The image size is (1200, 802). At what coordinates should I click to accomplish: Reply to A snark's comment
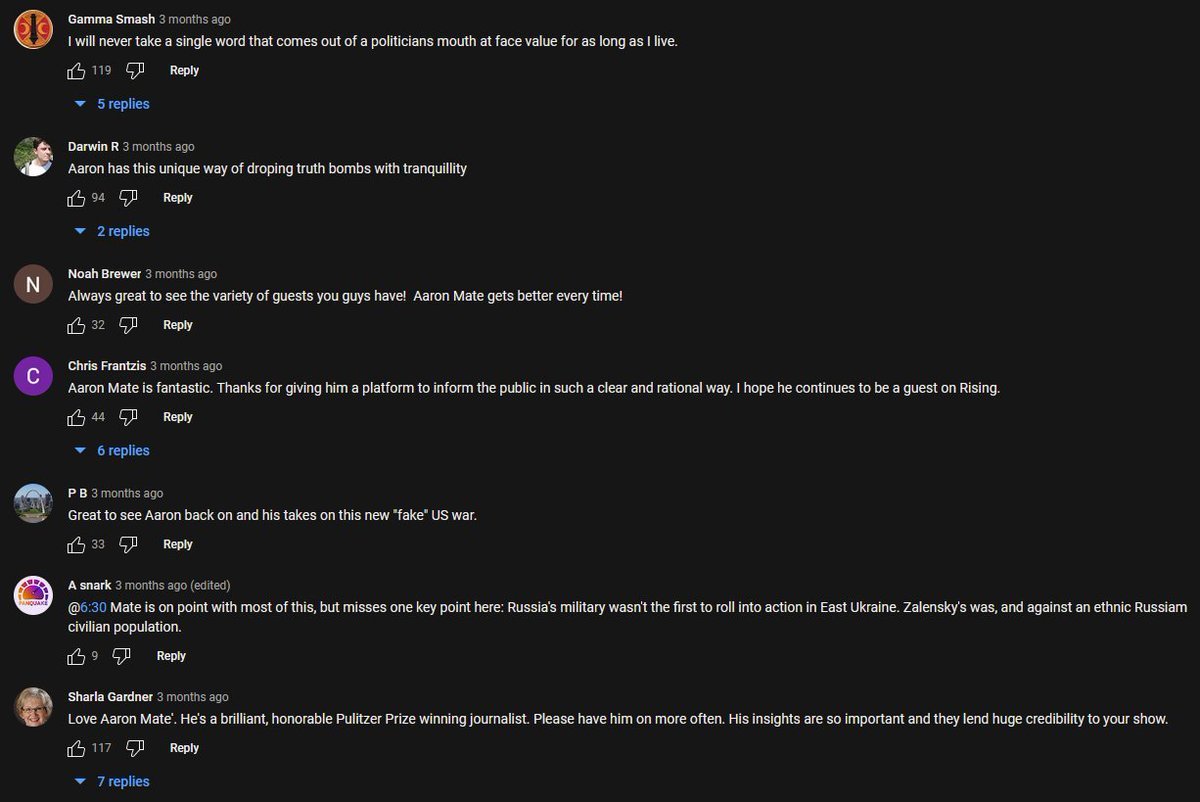[x=171, y=656]
